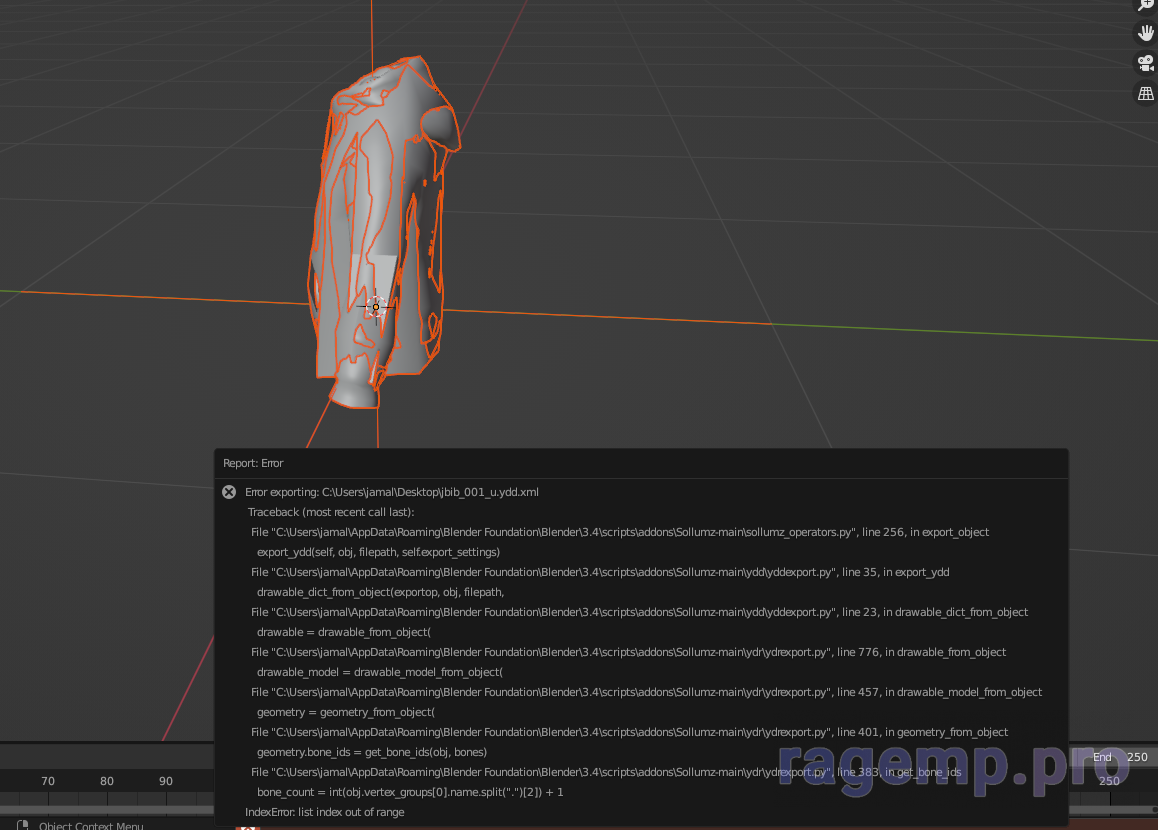Click "geometry.bone_ids = get_bone_ids(obj, bones)" line
This screenshot has width=1158, height=830.
[x=371, y=751]
